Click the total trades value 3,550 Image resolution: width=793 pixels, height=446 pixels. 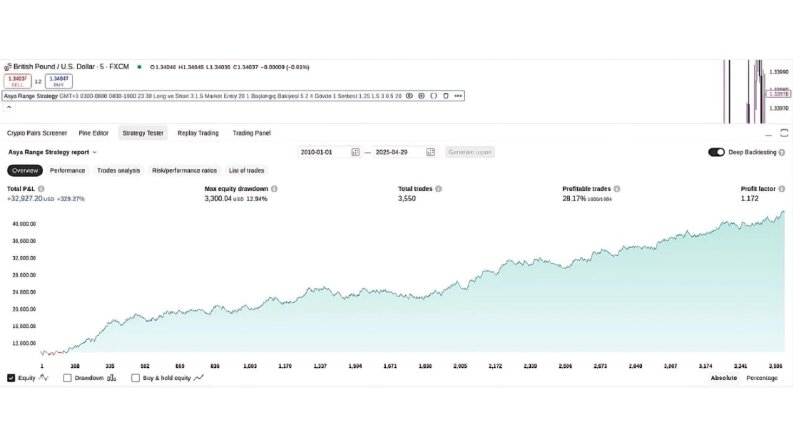pos(407,199)
